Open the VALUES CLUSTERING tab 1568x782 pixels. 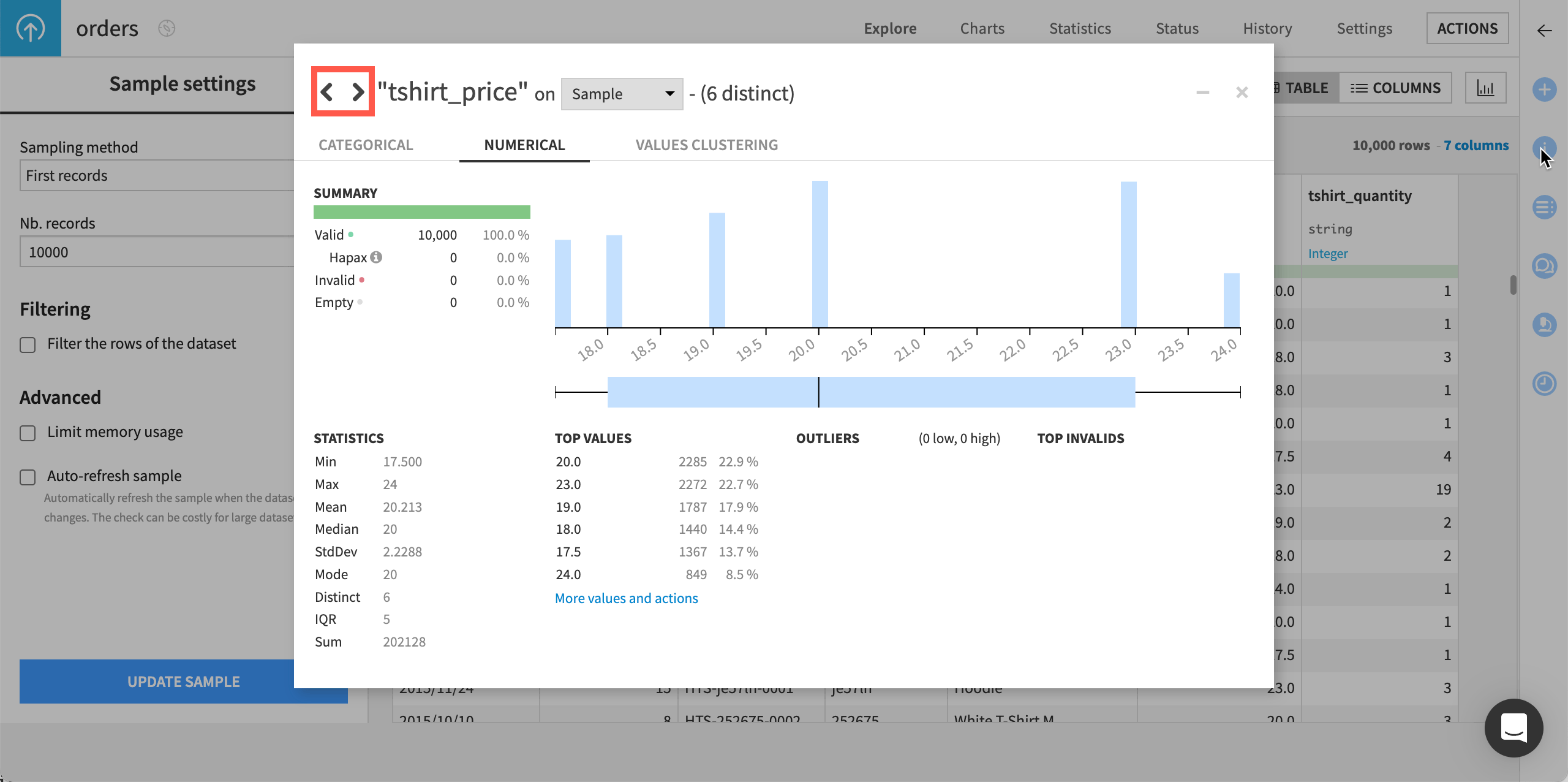(x=706, y=145)
